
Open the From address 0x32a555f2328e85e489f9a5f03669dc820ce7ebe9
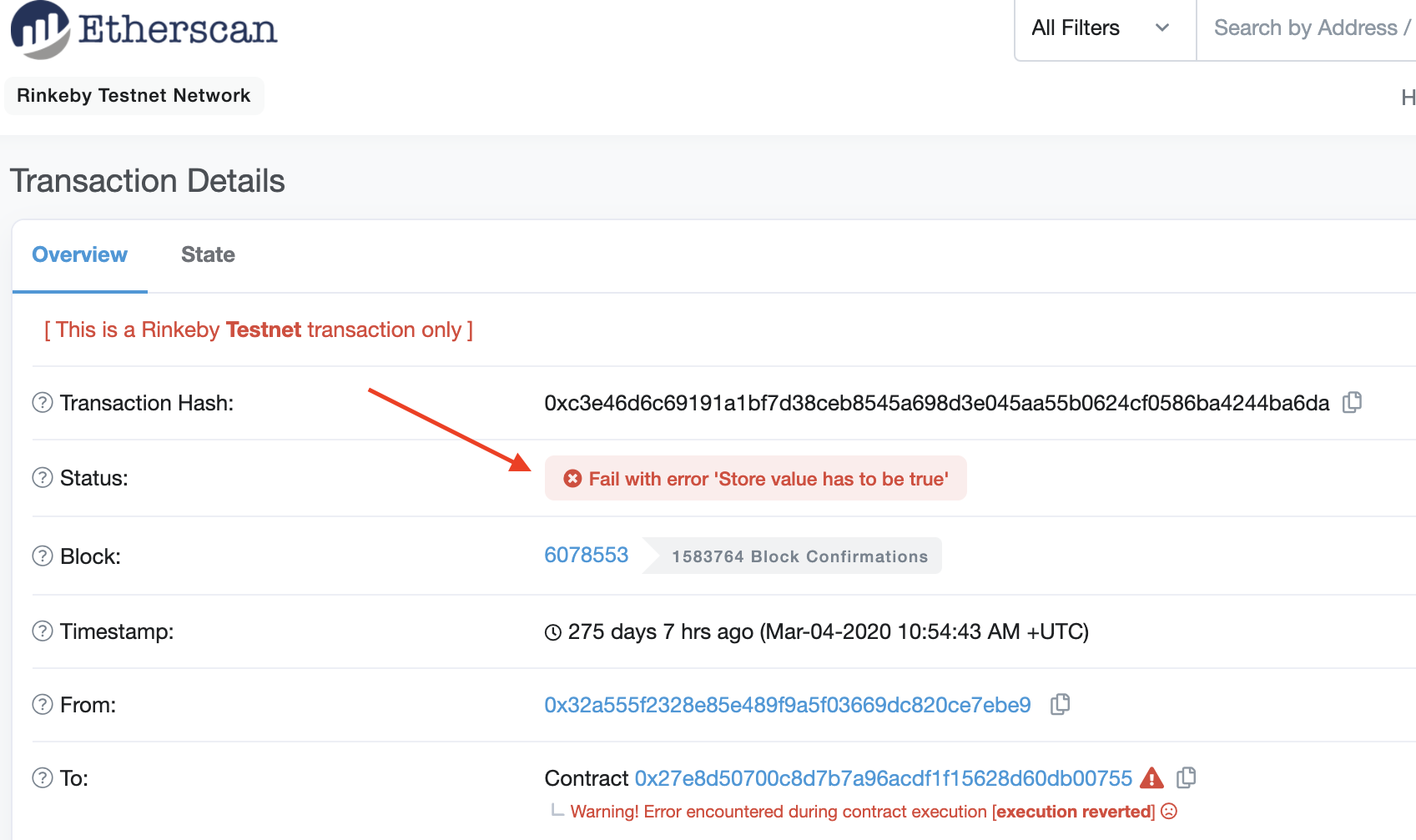pyautogui.click(x=787, y=704)
